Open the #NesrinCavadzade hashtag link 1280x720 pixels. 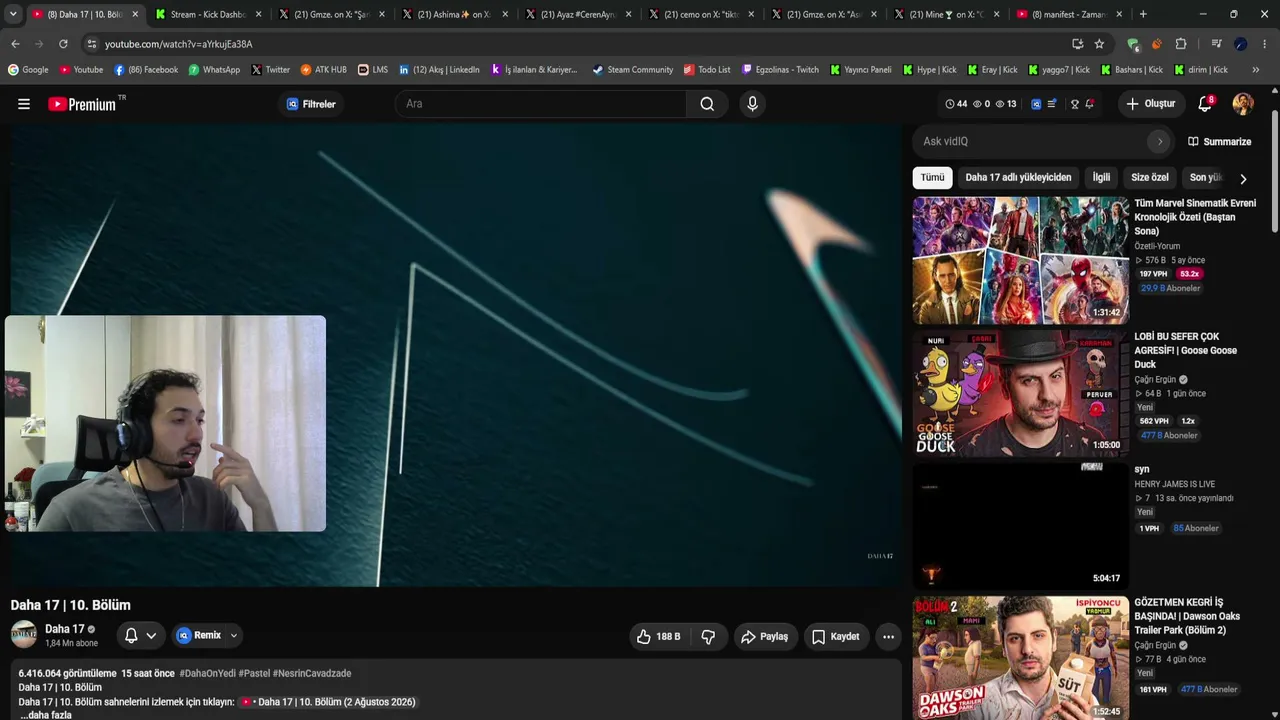[312, 674]
